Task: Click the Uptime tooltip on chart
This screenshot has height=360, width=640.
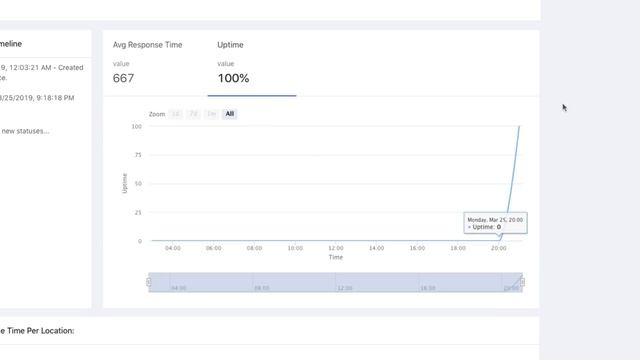Action: click(496, 223)
